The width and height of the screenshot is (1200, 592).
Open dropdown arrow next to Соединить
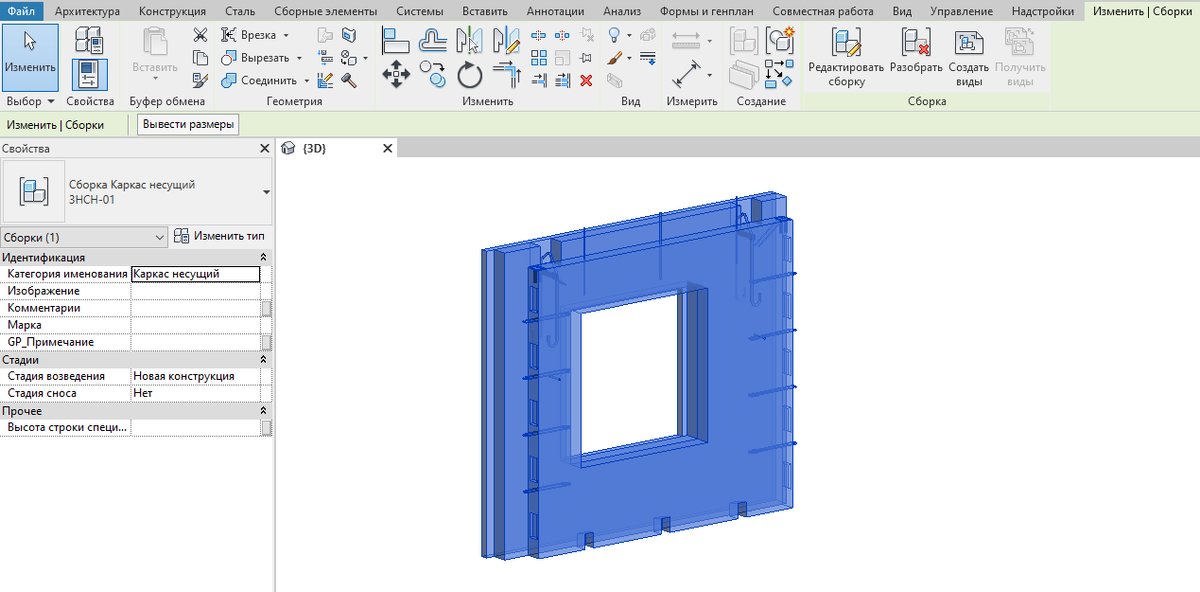306,81
